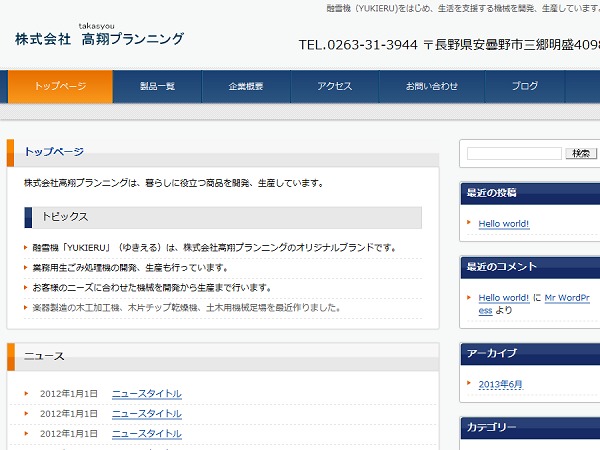Open the 2013年6月 archive link
The height and width of the screenshot is (450, 600).
[500, 384]
